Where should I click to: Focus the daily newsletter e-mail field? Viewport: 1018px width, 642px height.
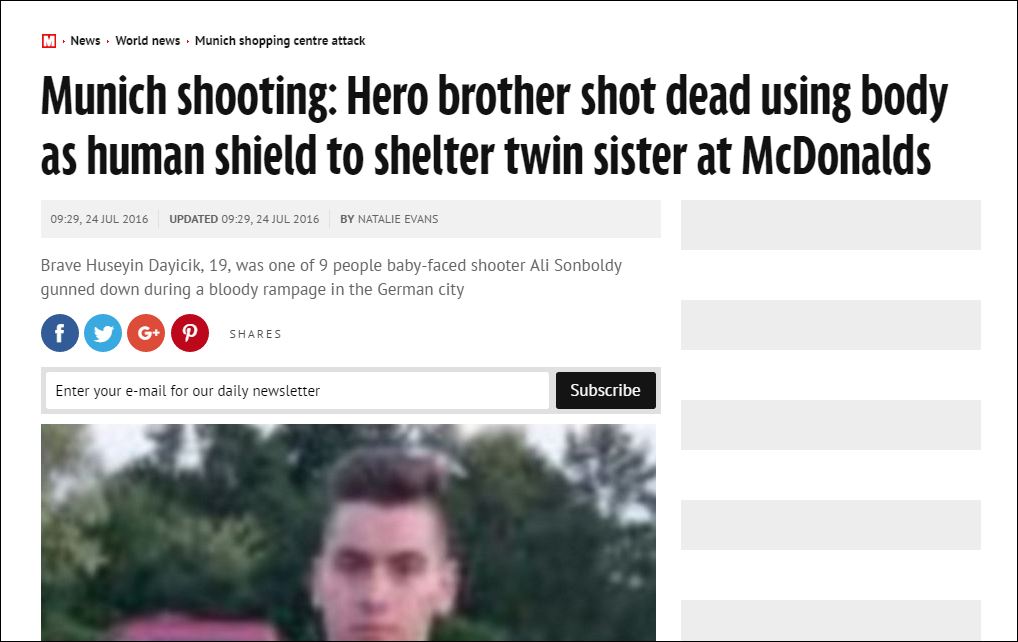(297, 390)
